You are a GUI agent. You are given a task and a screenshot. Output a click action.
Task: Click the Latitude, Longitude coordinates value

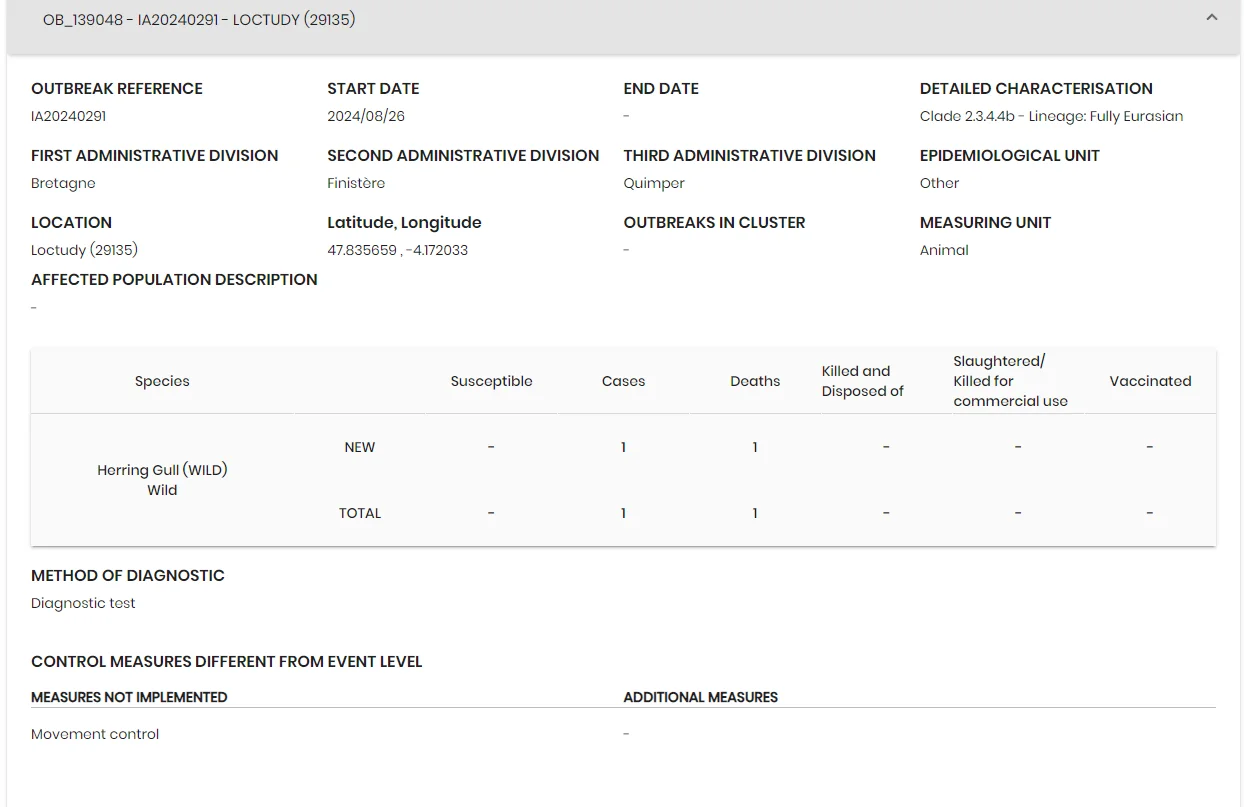coord(397,250)
